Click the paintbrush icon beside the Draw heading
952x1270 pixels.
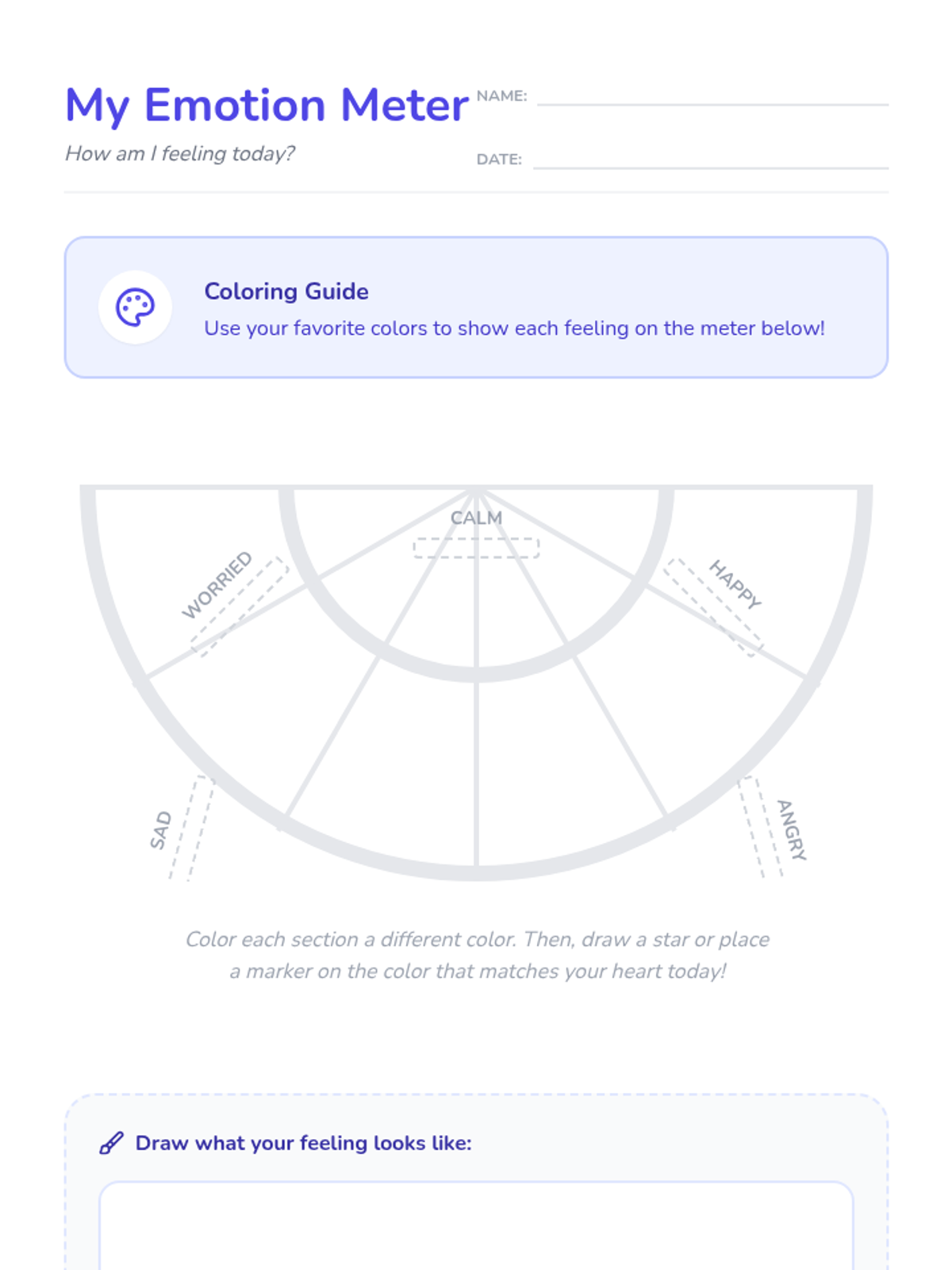tap(111, 1143)
